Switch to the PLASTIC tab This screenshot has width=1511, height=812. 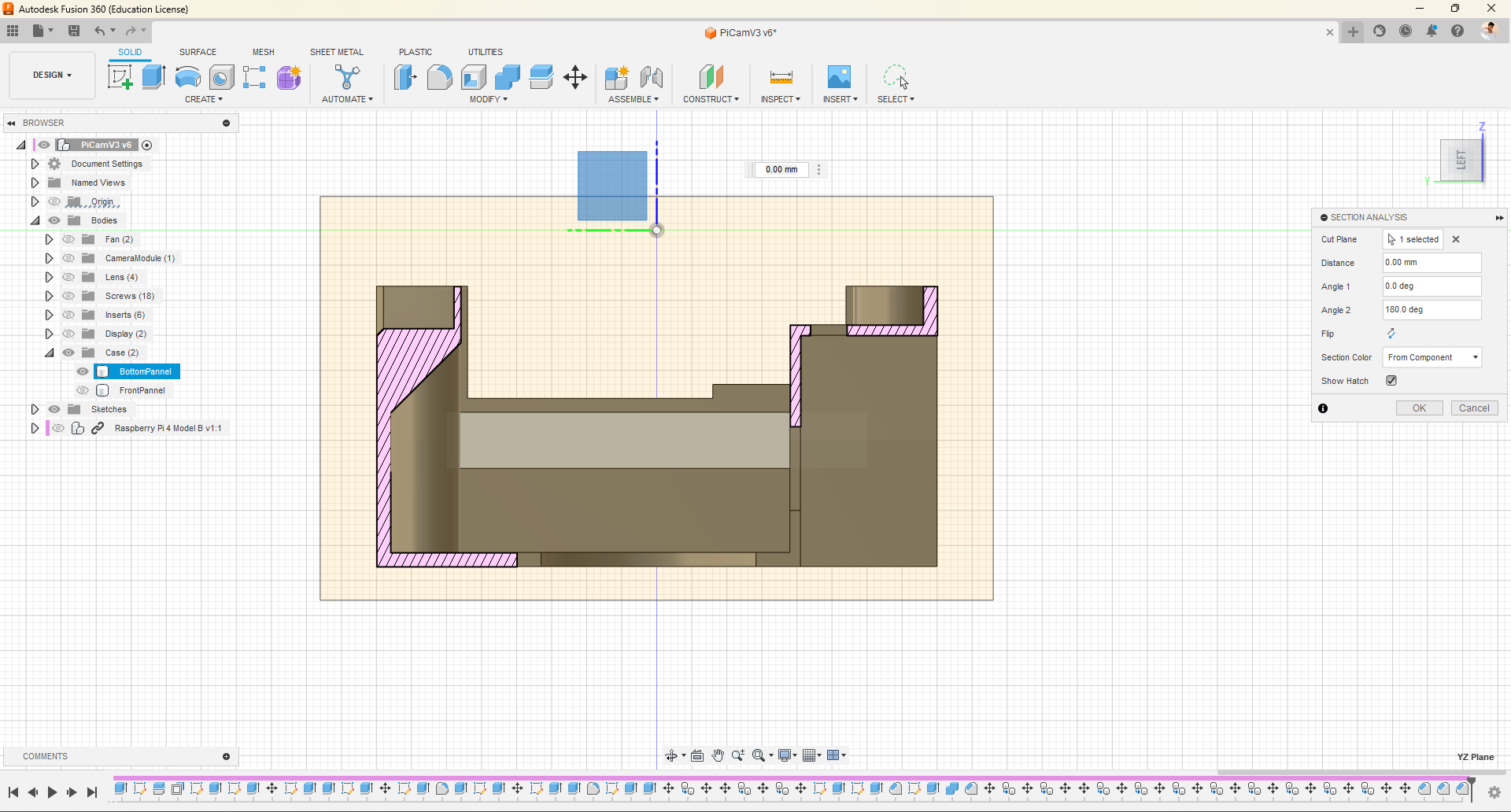[416, 52]
